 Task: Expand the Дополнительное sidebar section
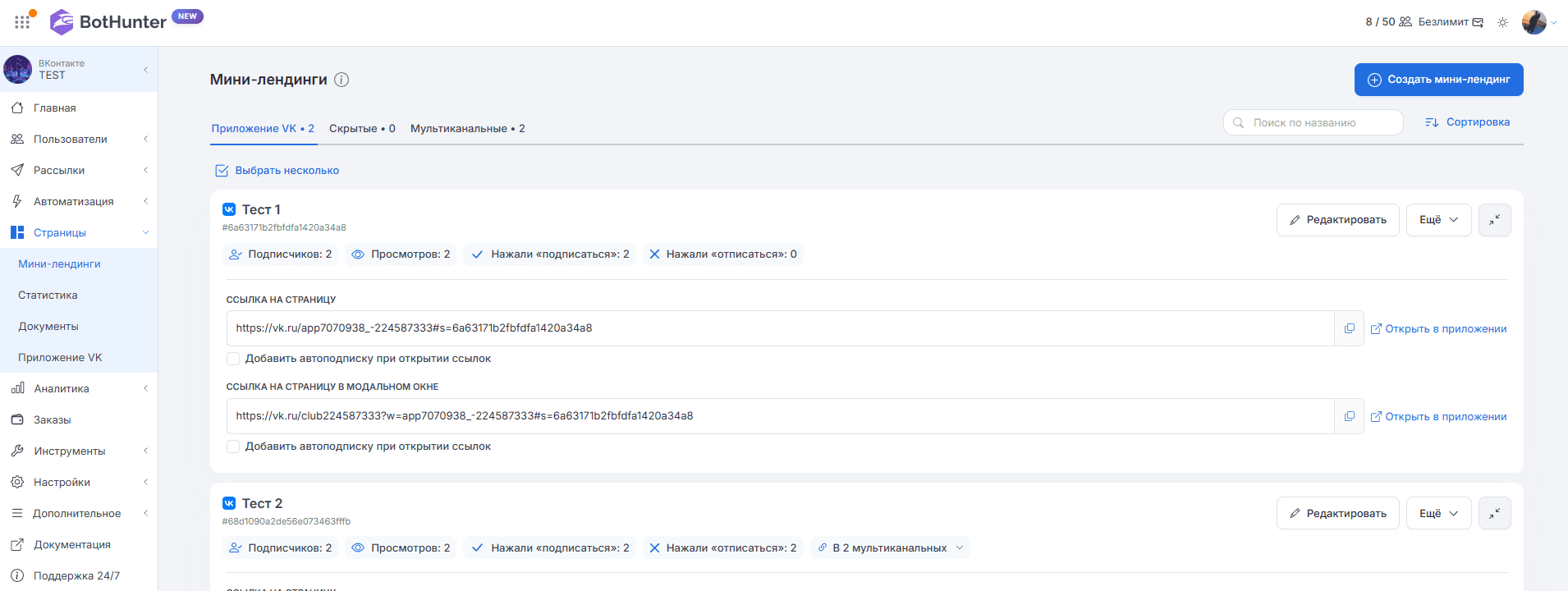pos(145,513)
